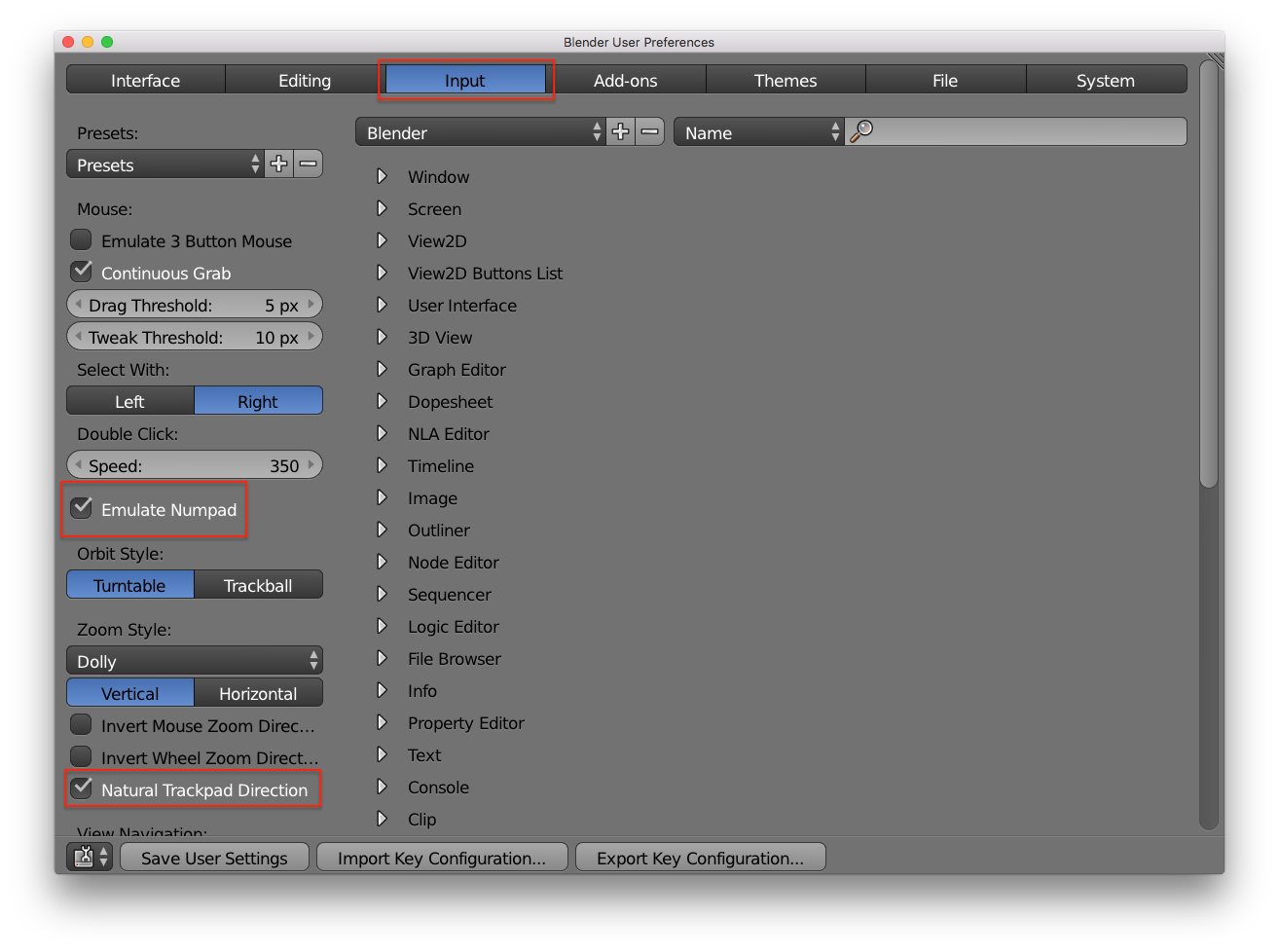Click Save User Settings
Screen dimensions: 1279x952
[x=214, y=857]
